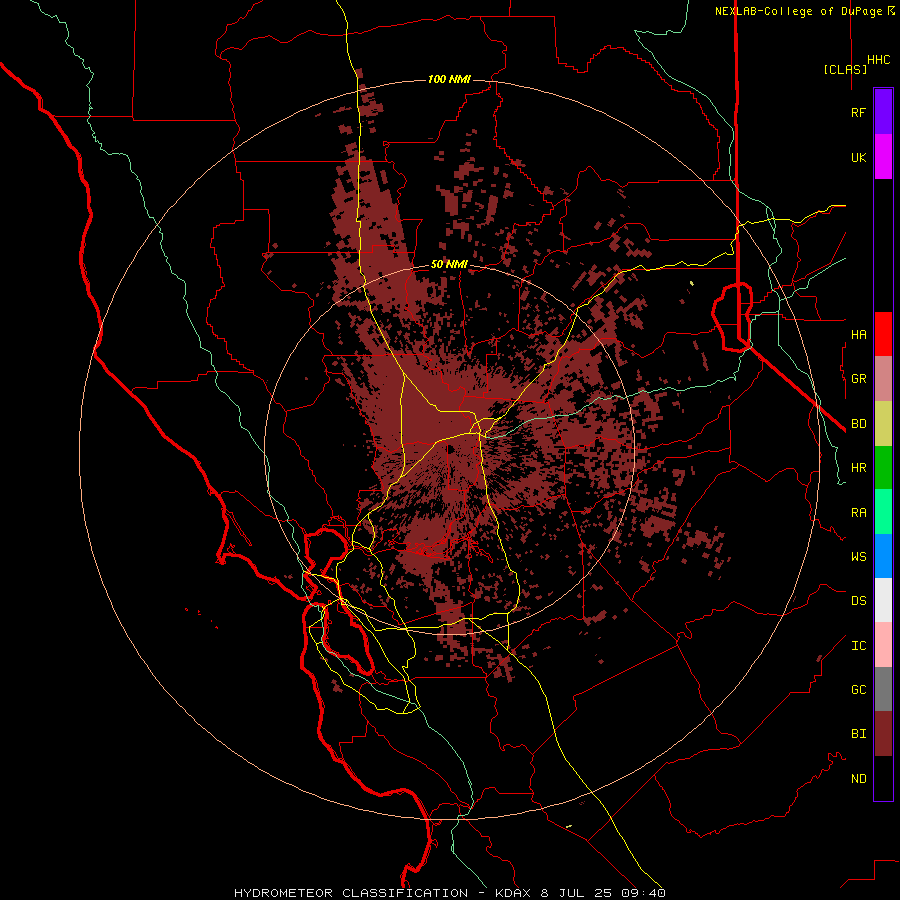Click the KDAX radar site identifier
The image size is (900, 900).
[514, 893]
